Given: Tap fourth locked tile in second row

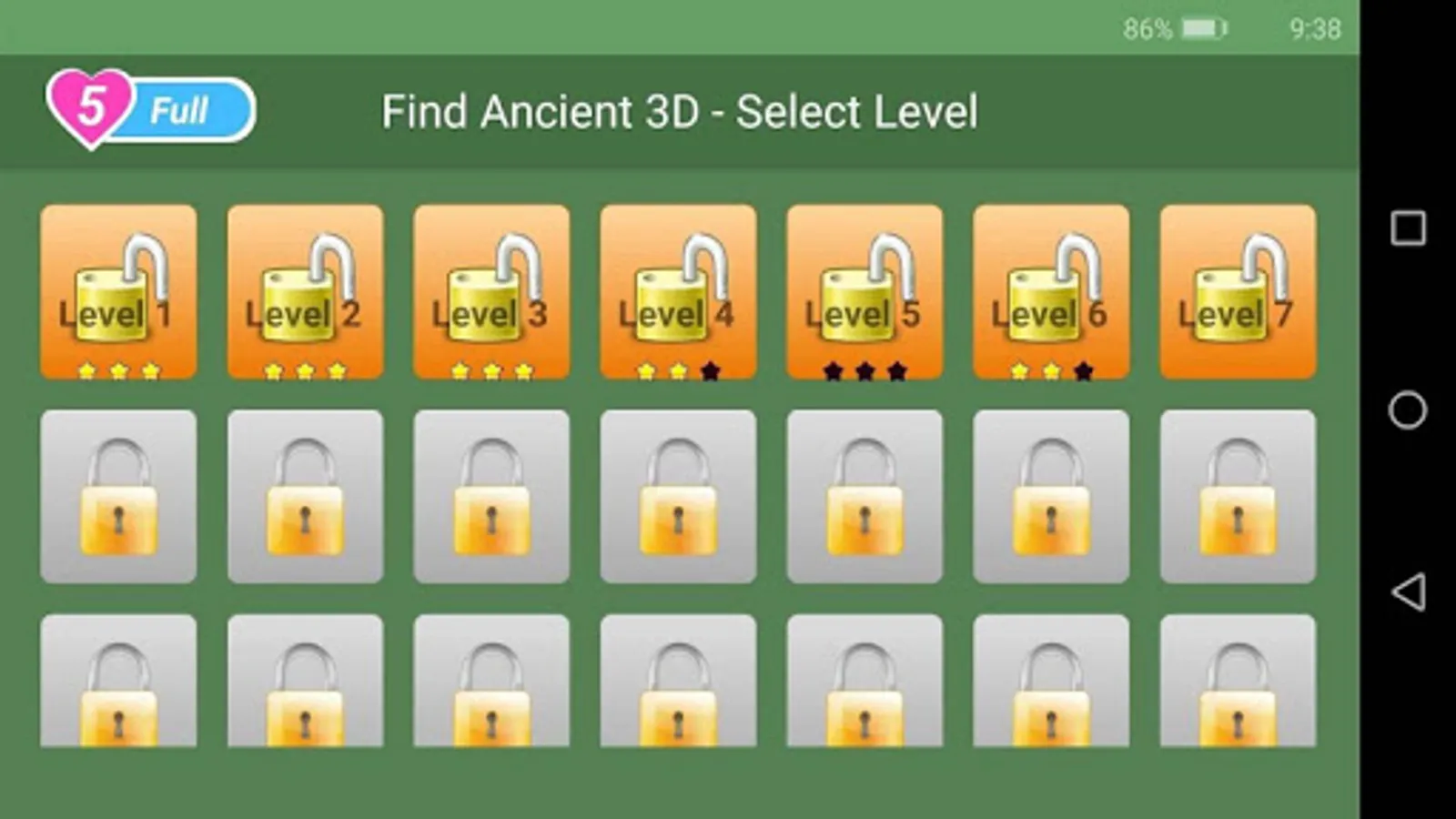Looking at the screenshot, I should tap(678, 496).
